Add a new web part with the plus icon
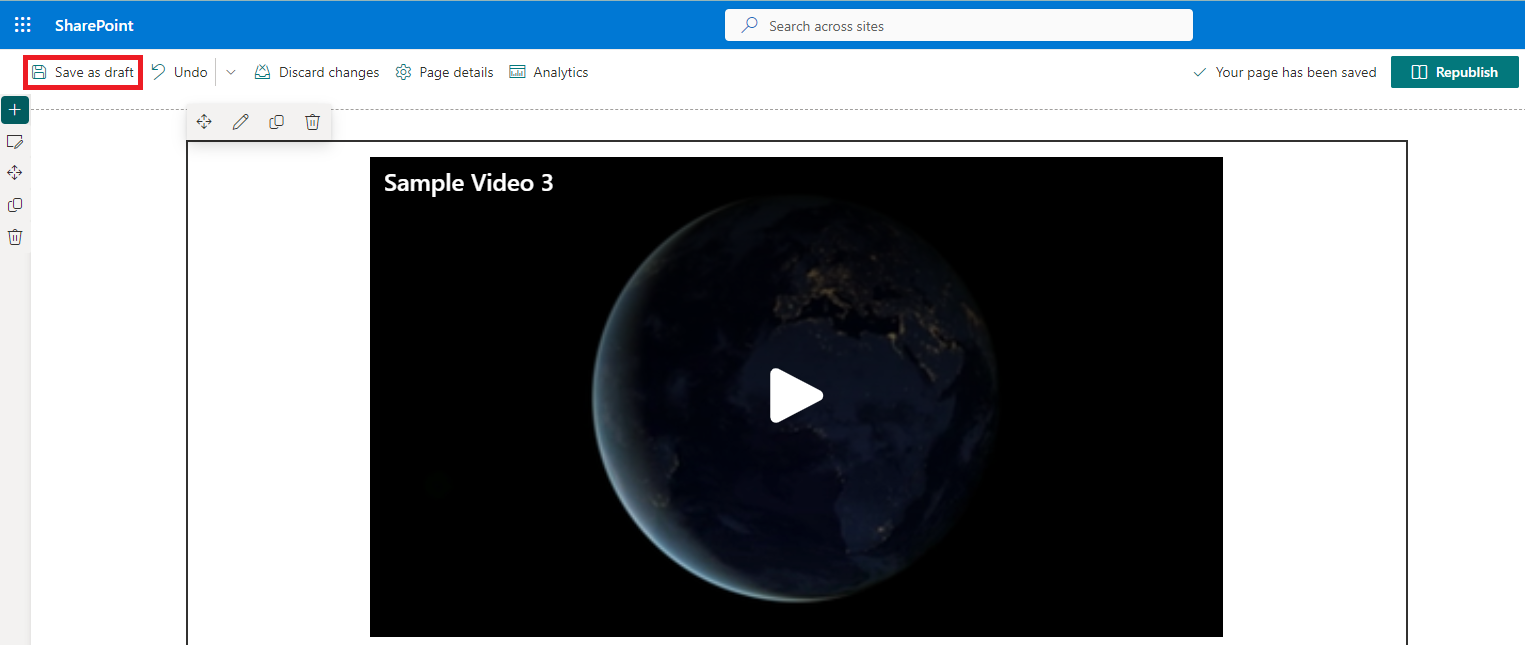1525x645 pixels. (x=14, y=109)
